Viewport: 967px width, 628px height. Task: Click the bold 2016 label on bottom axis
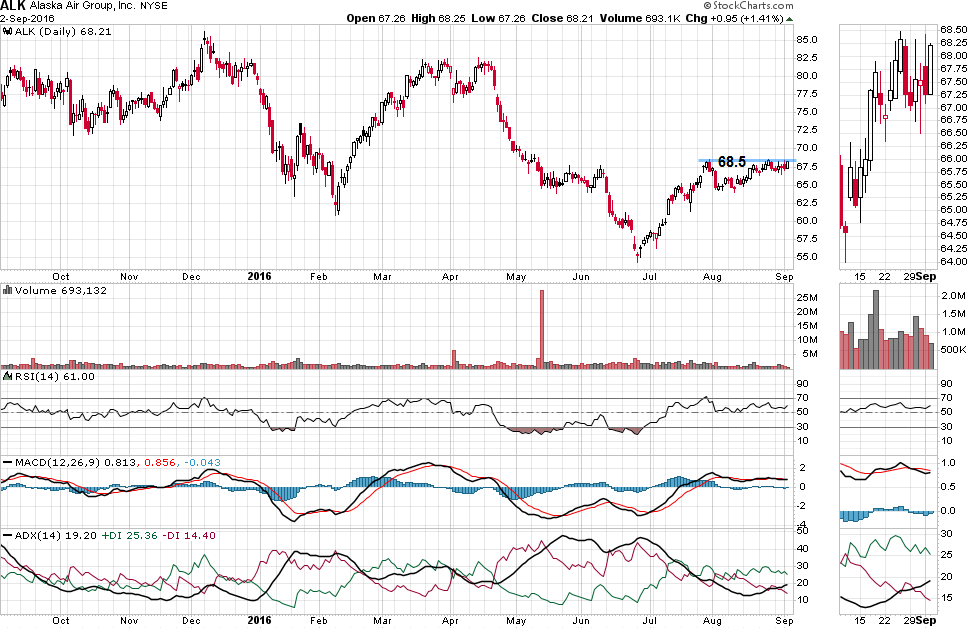click(259, 620)
